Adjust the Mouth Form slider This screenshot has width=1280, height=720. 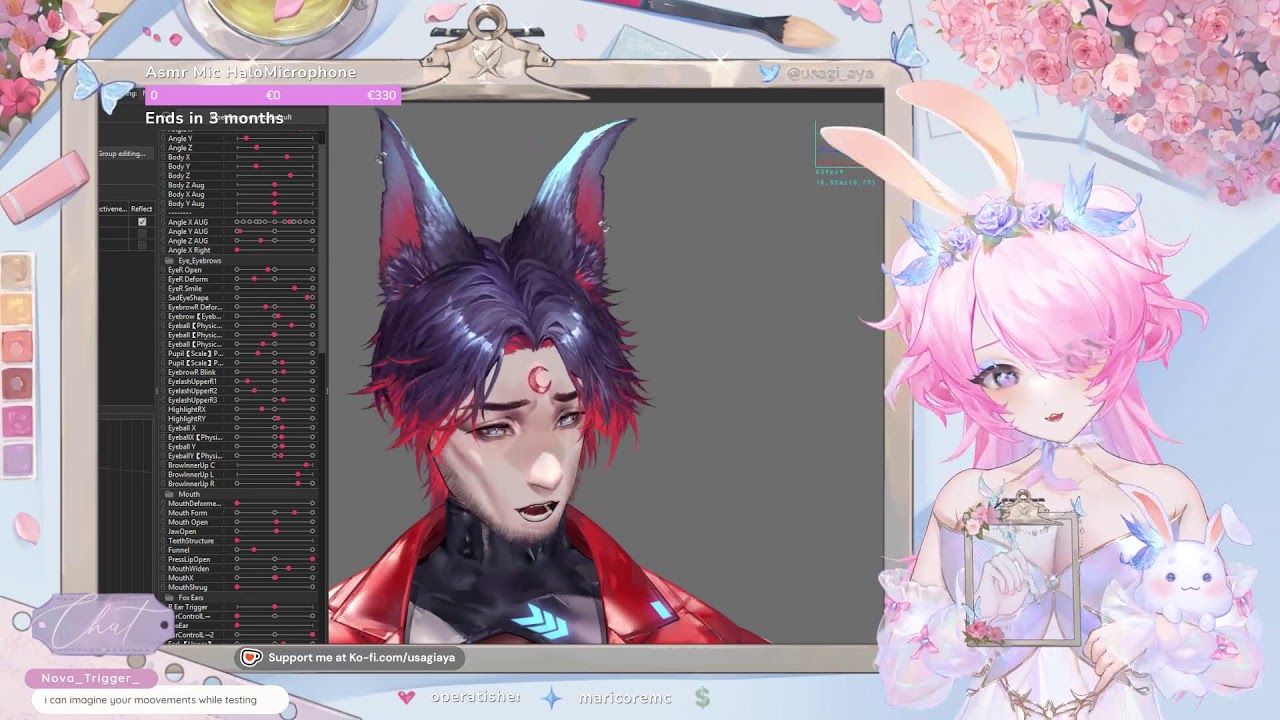point(275,513)
